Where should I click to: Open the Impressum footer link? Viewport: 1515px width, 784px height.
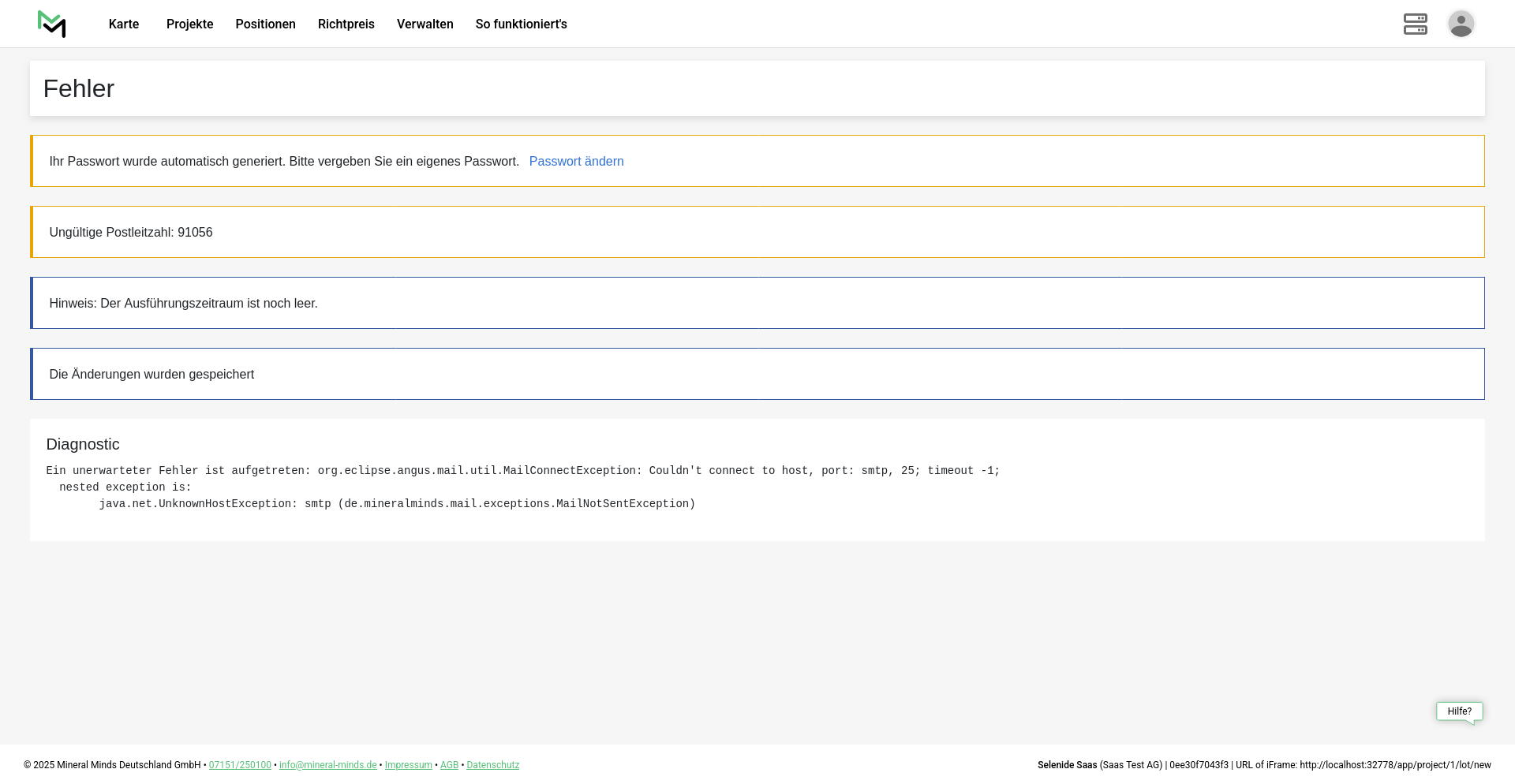[408, 765]
